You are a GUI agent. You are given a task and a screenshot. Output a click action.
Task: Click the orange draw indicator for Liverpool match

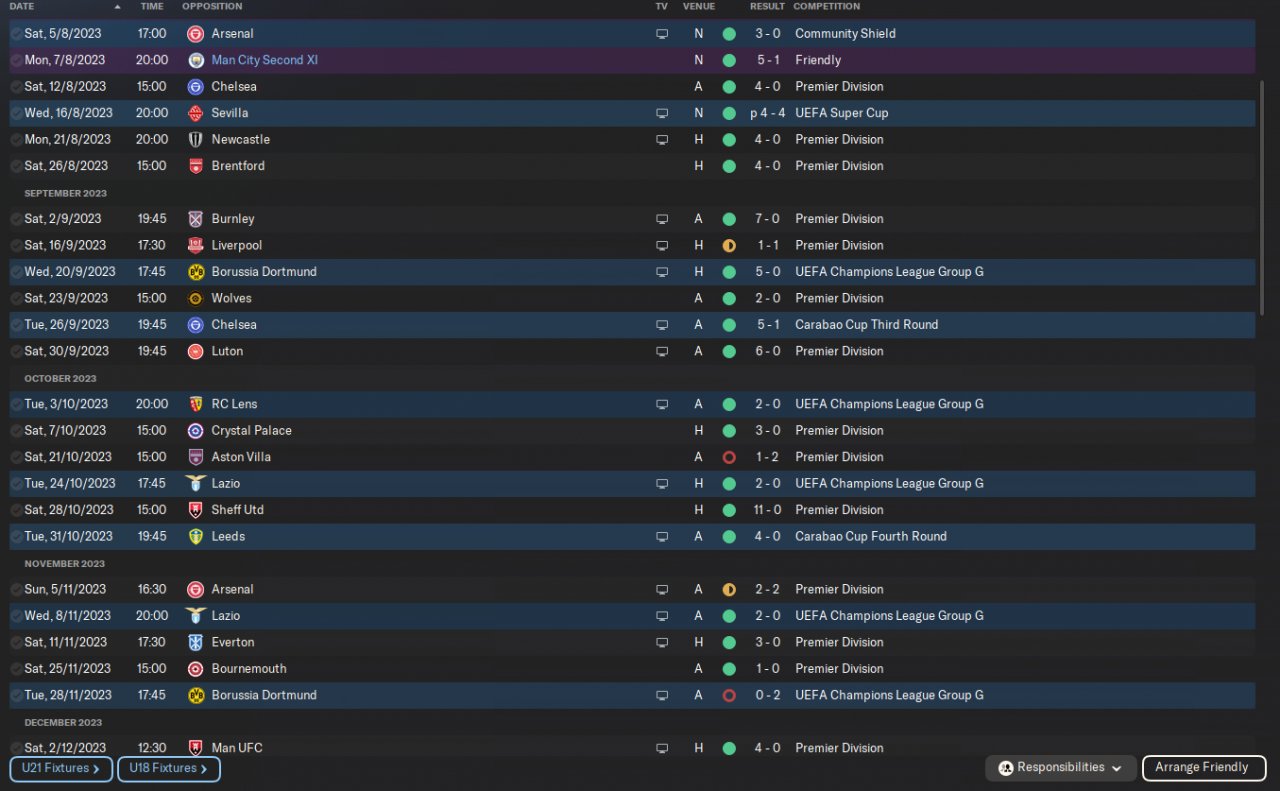(x=729, y=246)
